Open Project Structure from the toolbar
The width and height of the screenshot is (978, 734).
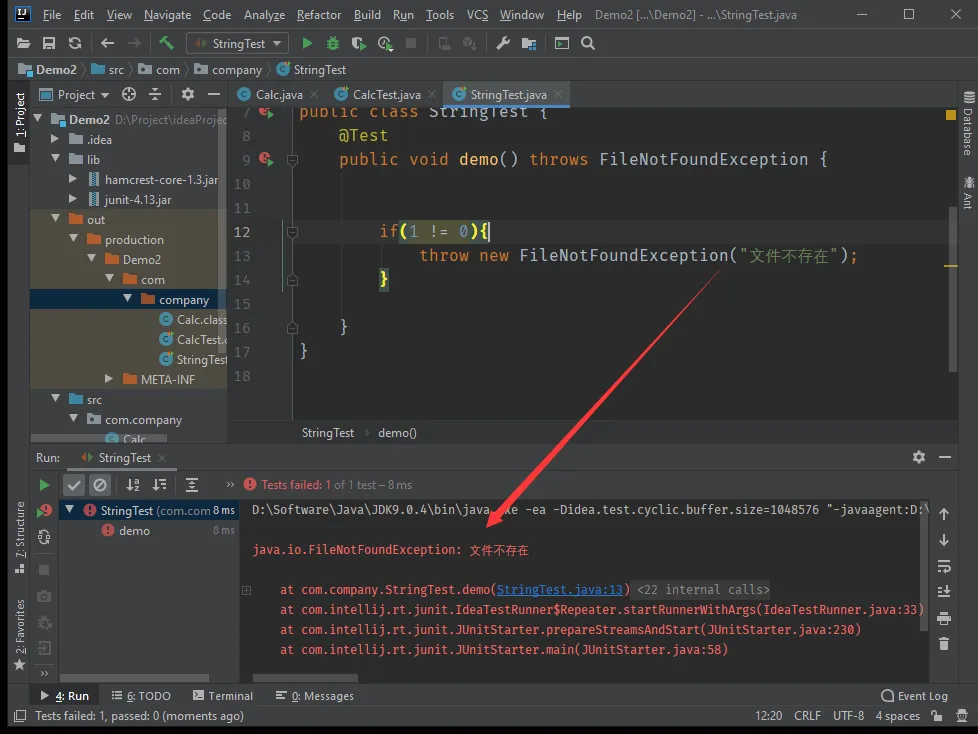528,43
